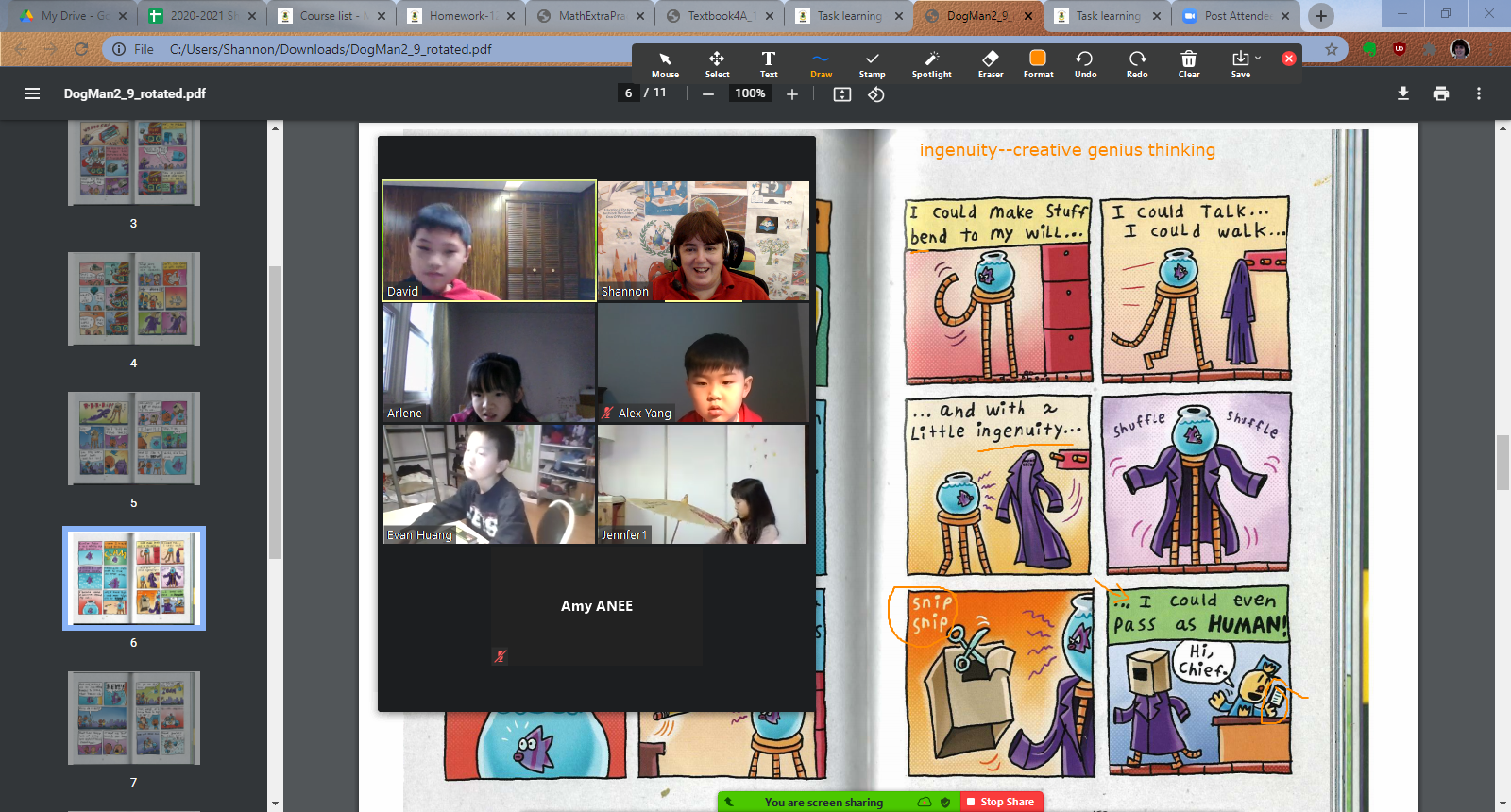1511x812 pixels.
Task: Click the PDF page vertical scrollbar
Action: [x=1503, y=463]
